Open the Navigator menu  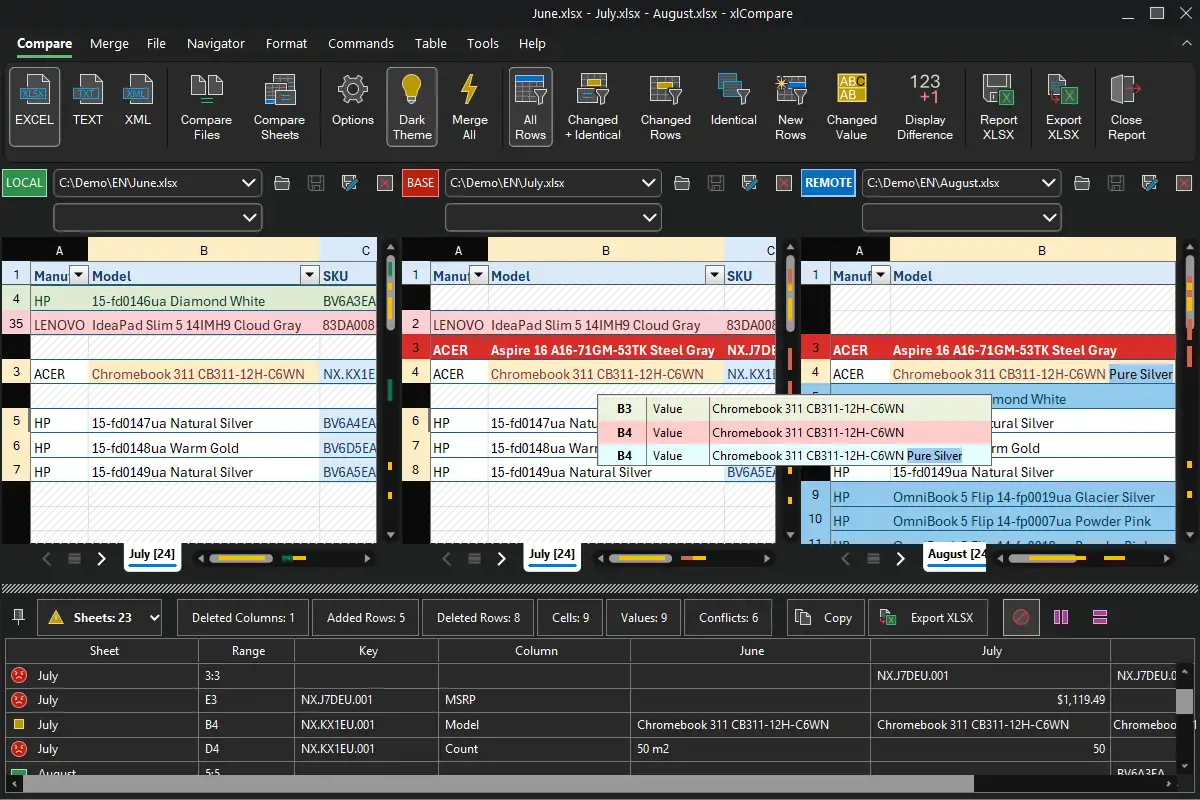[x=215, y=44]
